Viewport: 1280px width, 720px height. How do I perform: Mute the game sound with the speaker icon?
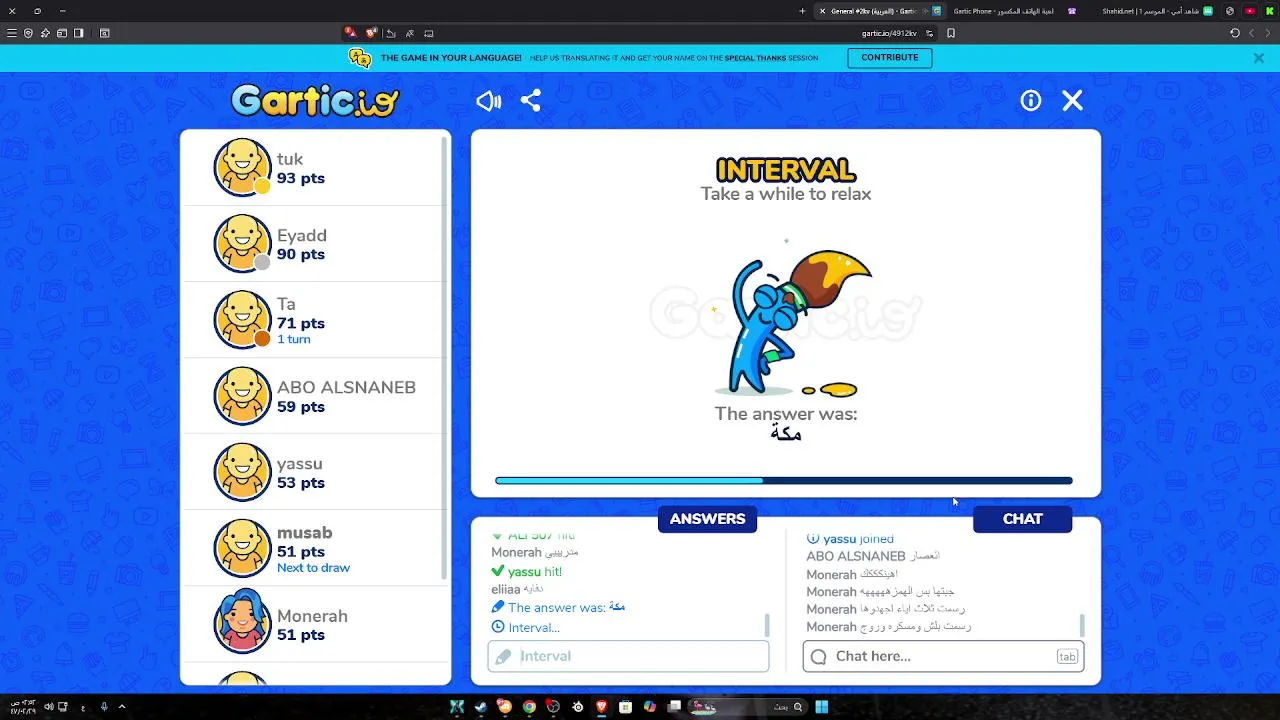click(488, 100)
